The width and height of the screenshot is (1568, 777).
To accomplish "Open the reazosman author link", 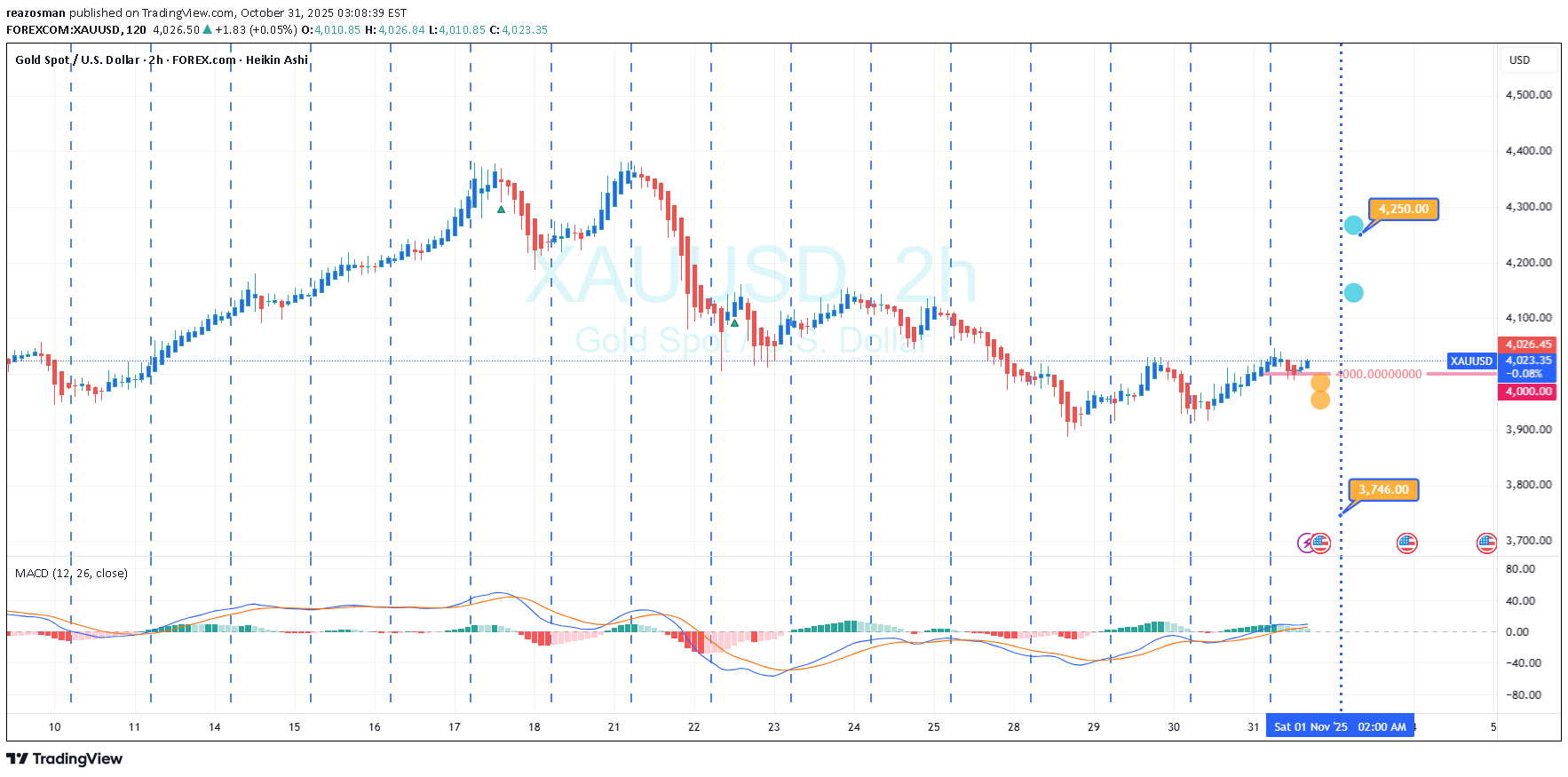I will (x=36, y=12).
